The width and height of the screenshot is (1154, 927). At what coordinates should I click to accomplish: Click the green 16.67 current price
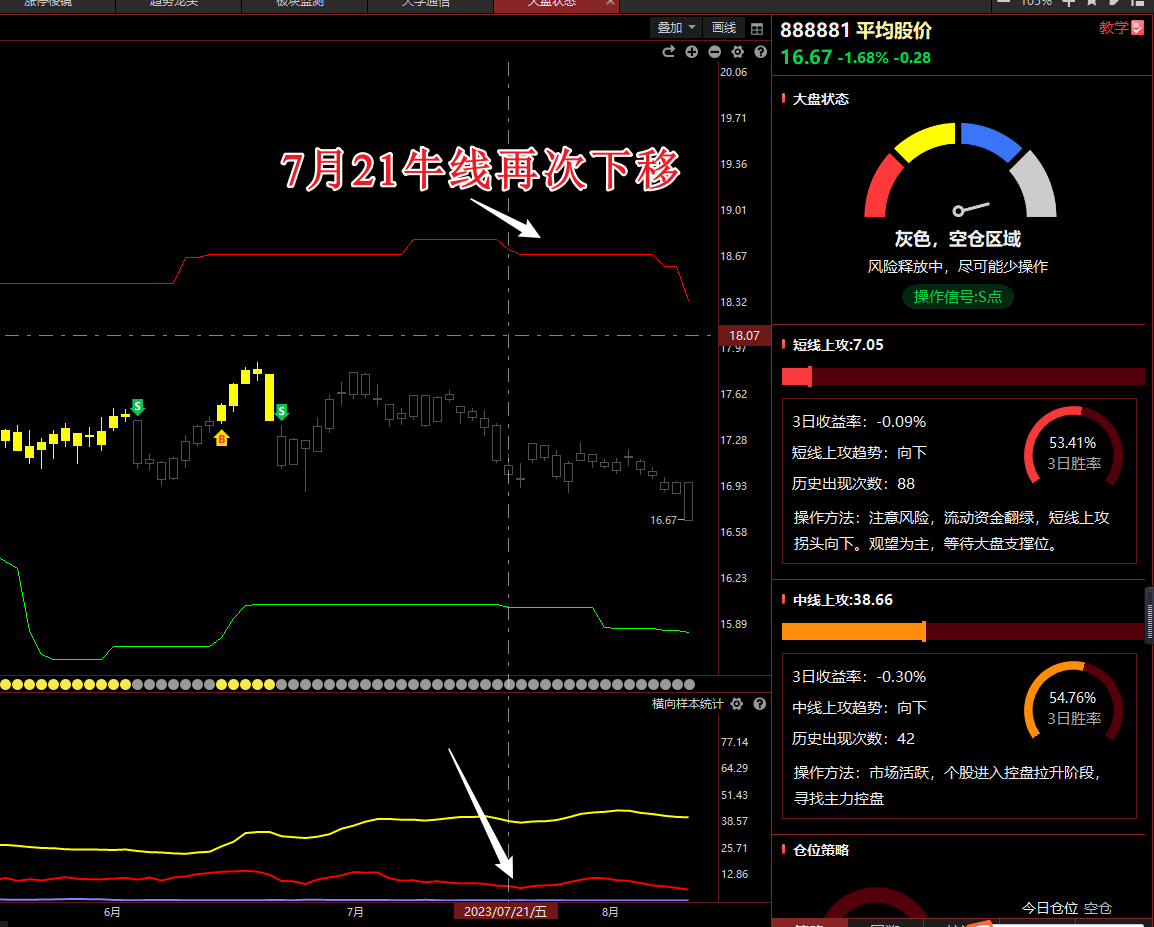pos(806,57)
